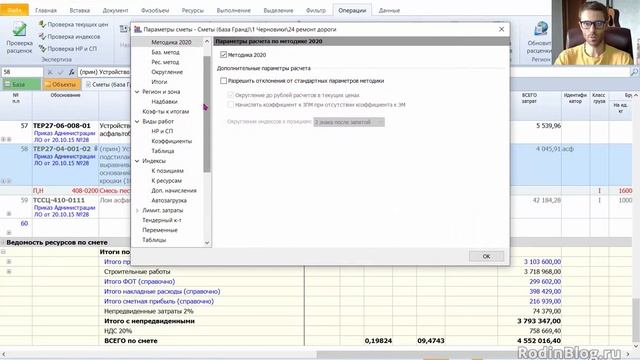The height and width of the screenshot is (360, 640).
Task: Switch to the orange Объекты panel
Action: (x=62, y=84)
